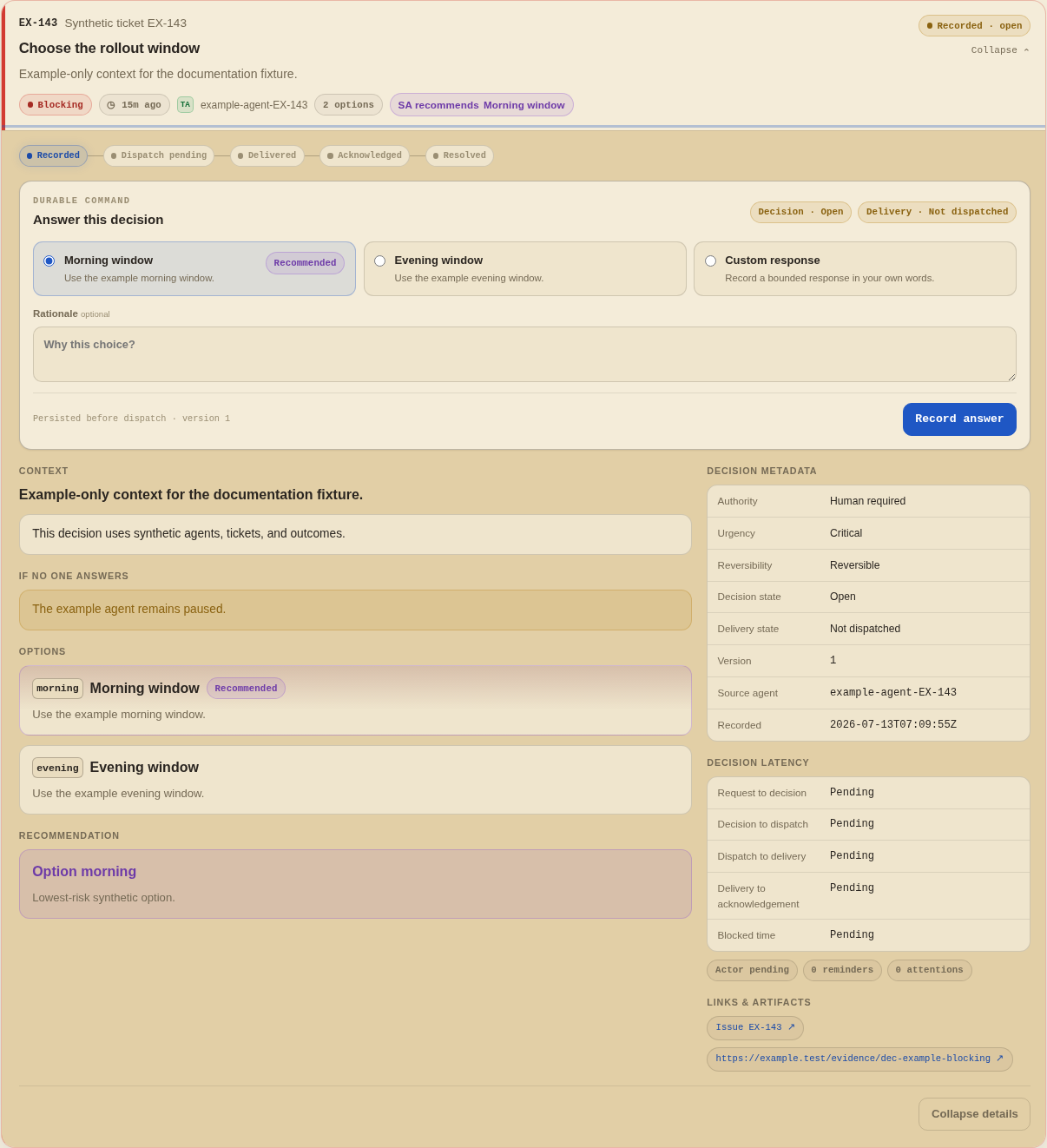Select the Dispatch pending step
1047x1148 pixels.
click(x=159, y=156)
